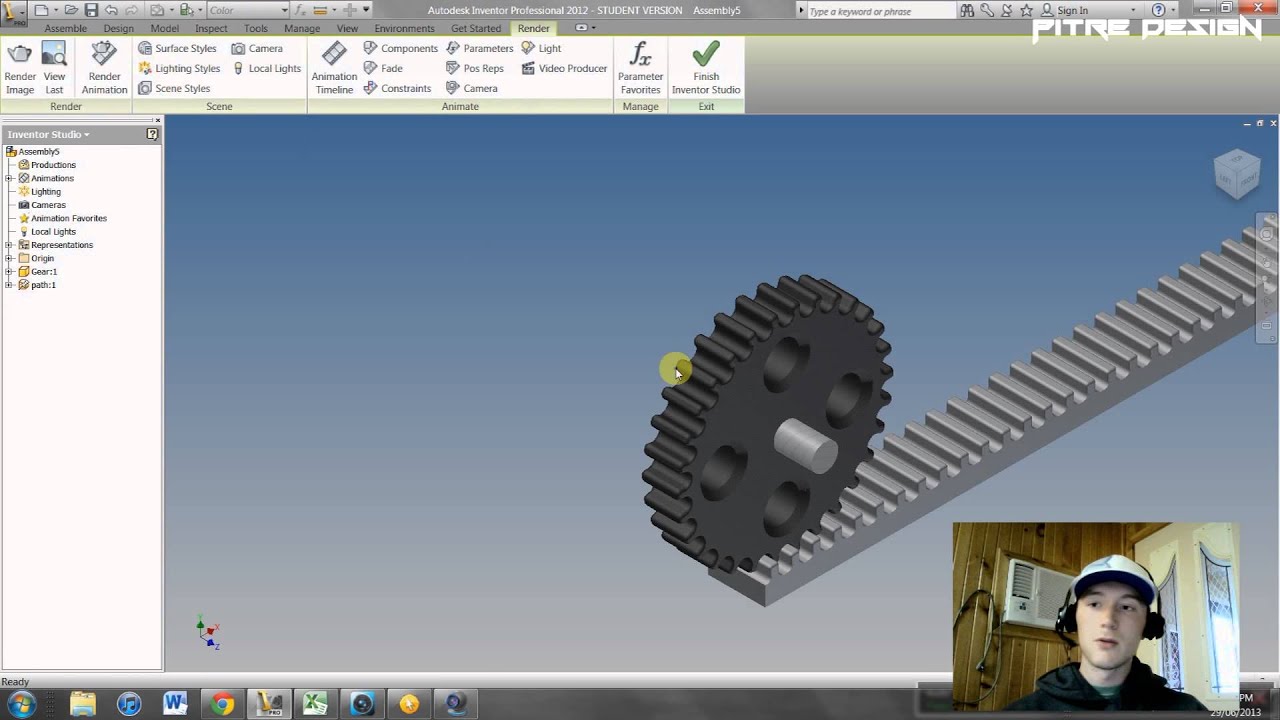Viewport: 1280px width, 720px height.
Task: Open Google Chrome from the taskbar
Action: [x=222, y=704]
